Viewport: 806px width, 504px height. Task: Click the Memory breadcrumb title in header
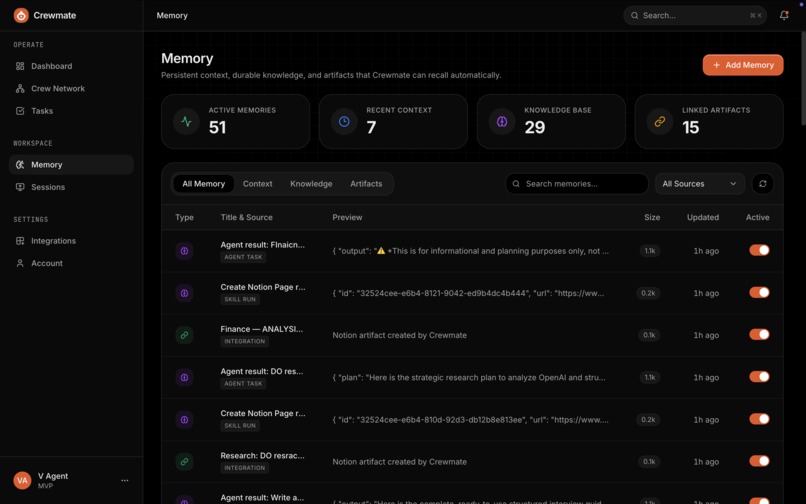point(172,15)
